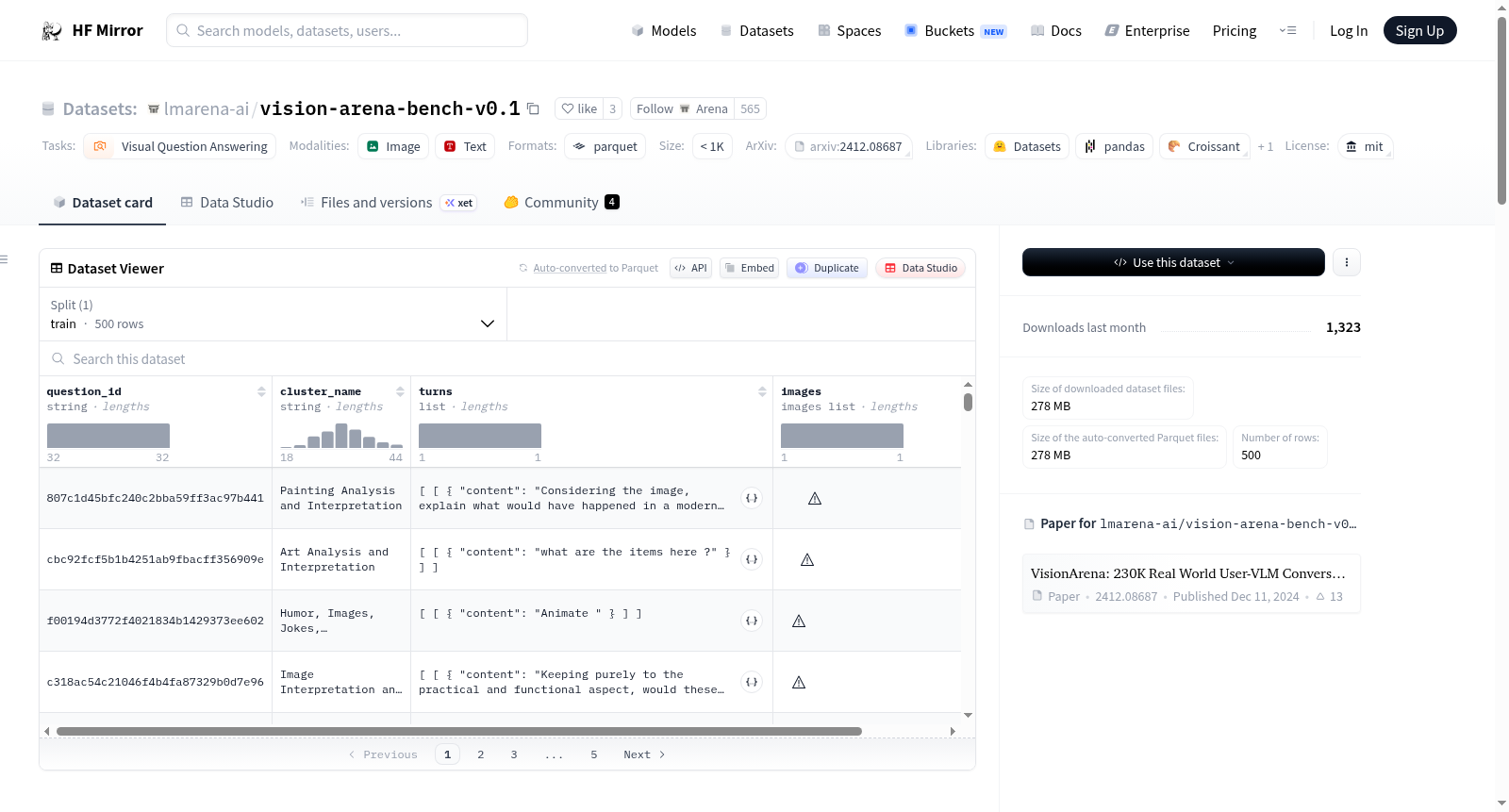Image resolution: width=1509 pixels, height=812 pixels.
Task: Click the table's vertical scrollbar thumb
Action: (968, 402)
